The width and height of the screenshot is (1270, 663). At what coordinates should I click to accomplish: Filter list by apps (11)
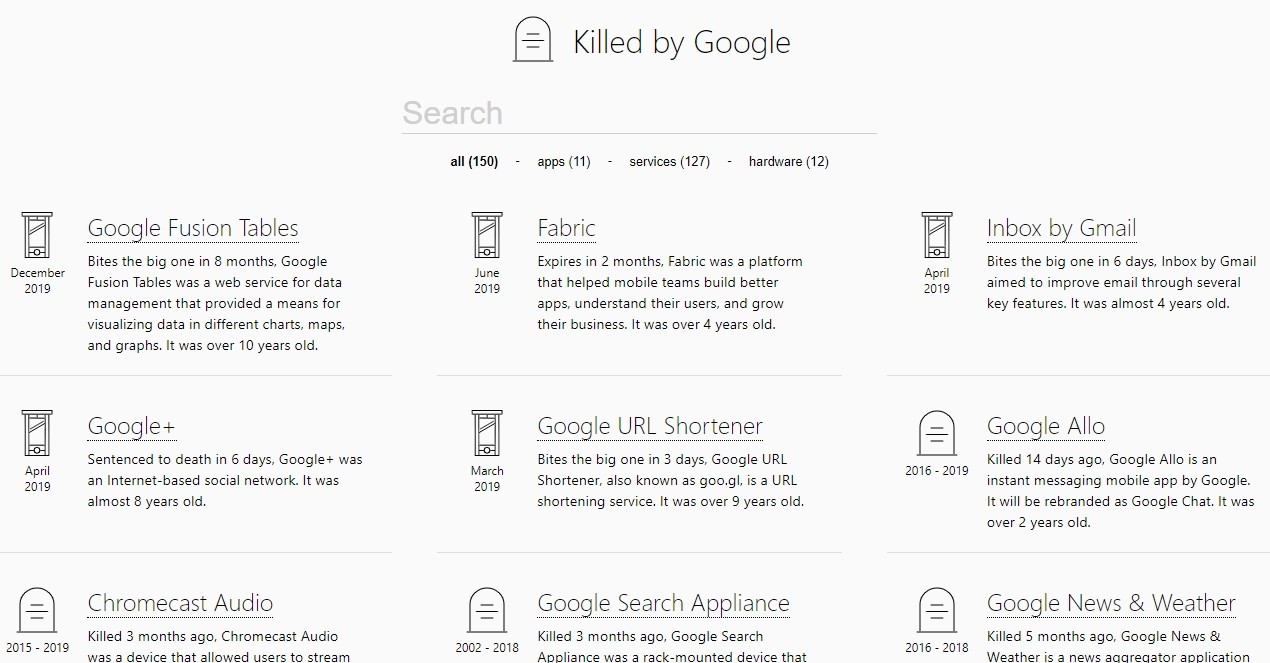(x=564, y=162)
